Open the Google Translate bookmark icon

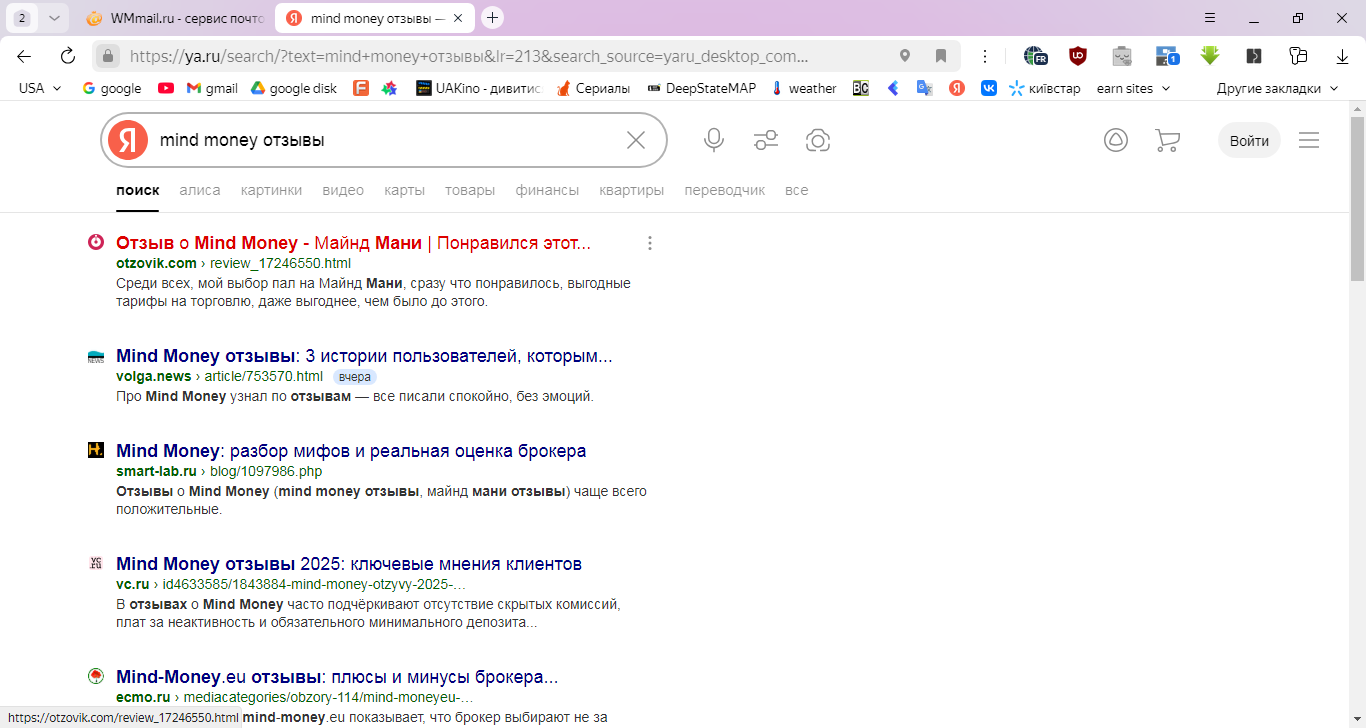[925, 88]
